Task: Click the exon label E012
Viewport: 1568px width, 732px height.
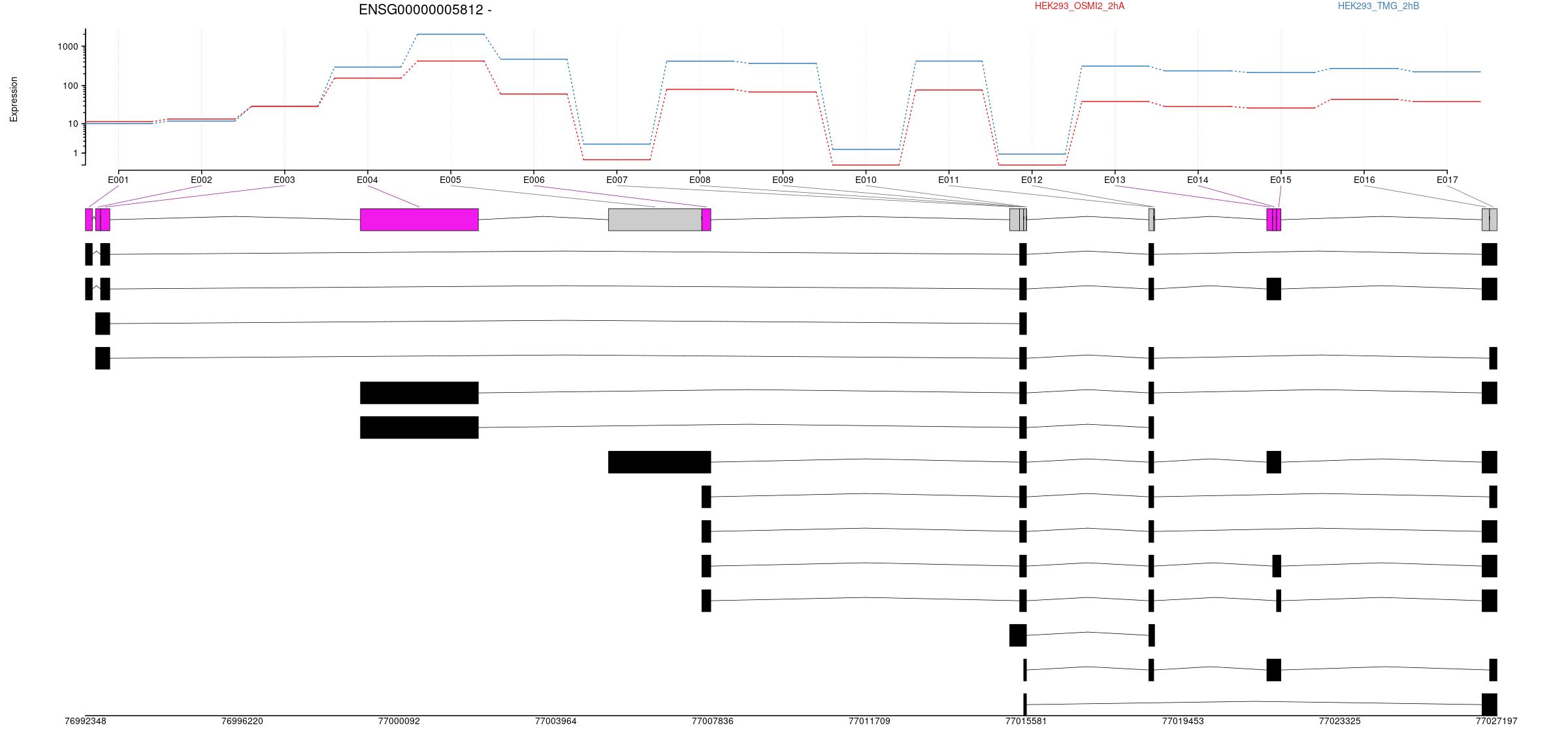Action: pos(1032,180)
